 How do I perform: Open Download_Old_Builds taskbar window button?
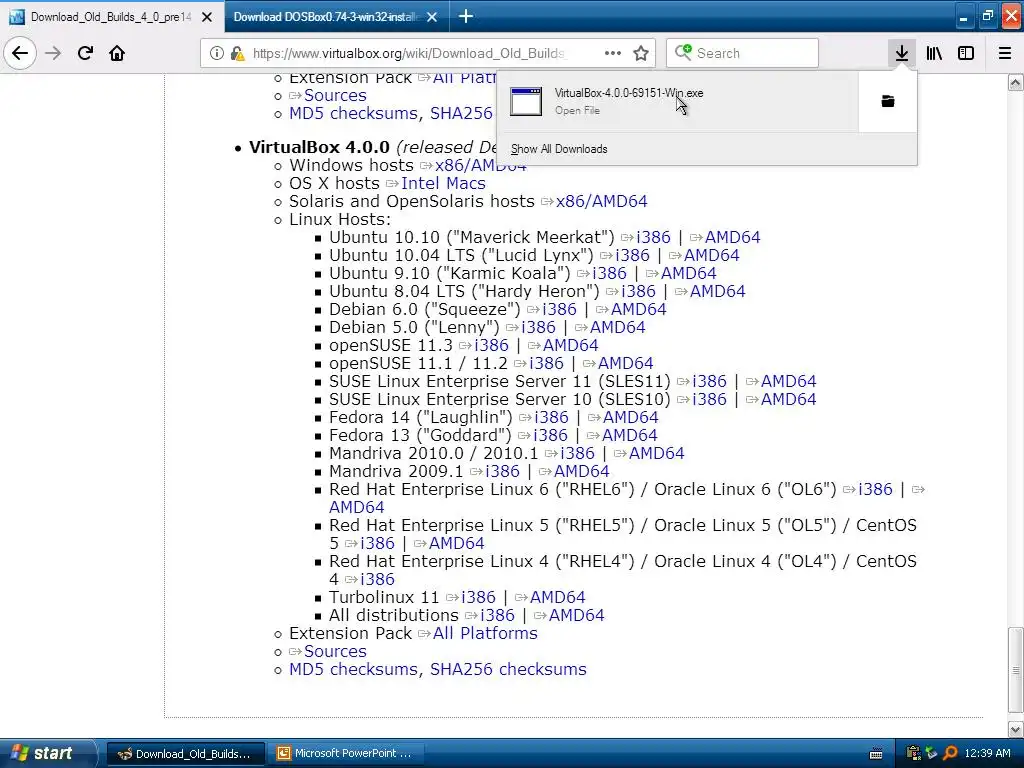pos(186,754)
